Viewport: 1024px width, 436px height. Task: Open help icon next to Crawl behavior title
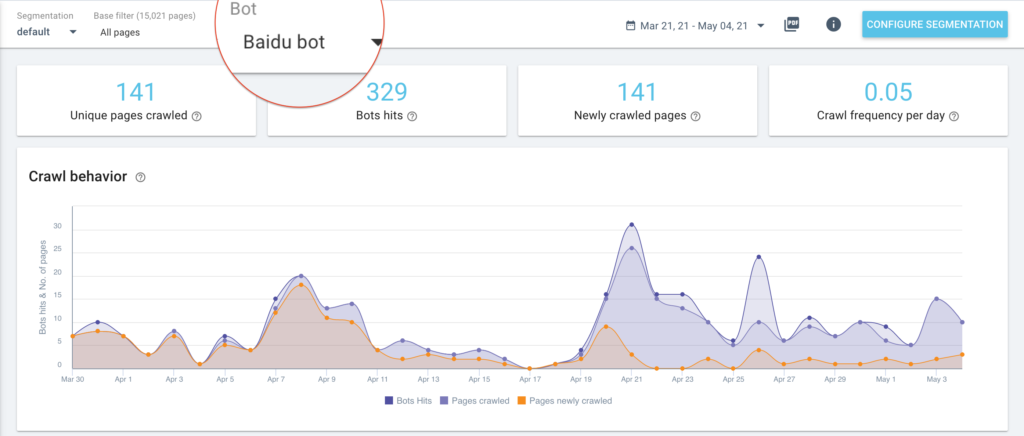point(140,177)
